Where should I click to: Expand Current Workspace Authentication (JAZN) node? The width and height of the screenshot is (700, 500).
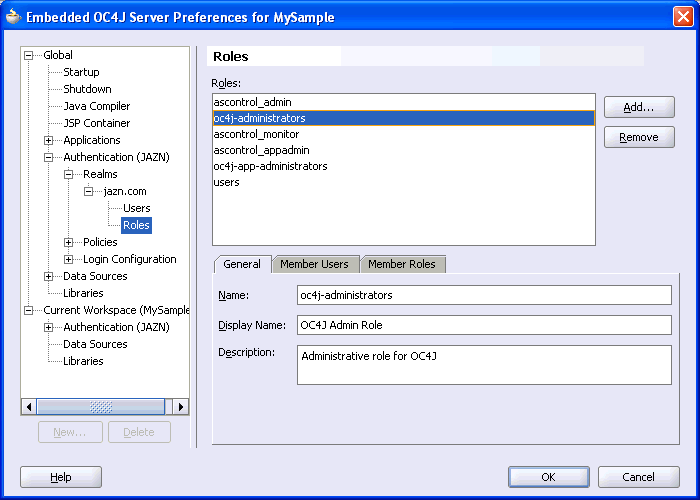coord(49,327)
